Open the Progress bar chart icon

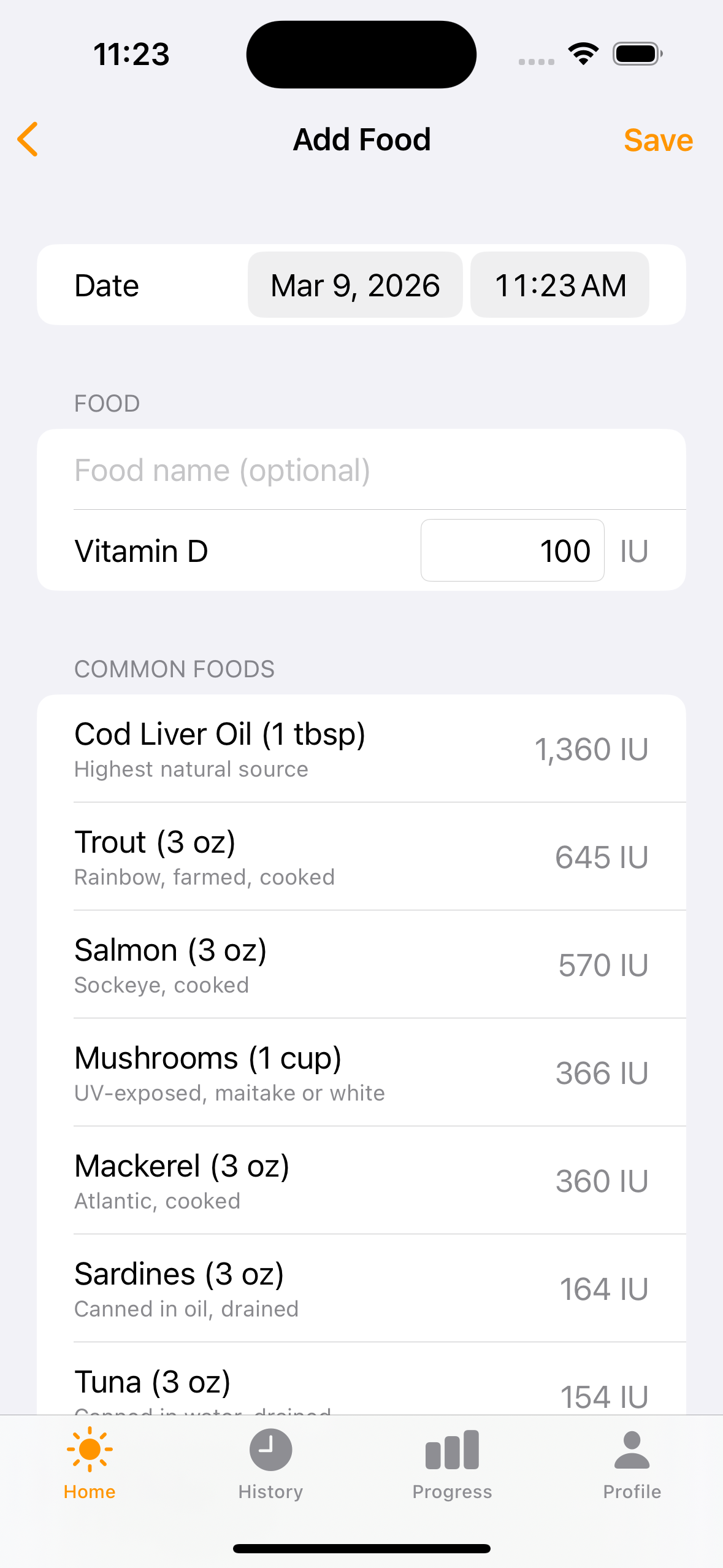[x=452, y=1449]
